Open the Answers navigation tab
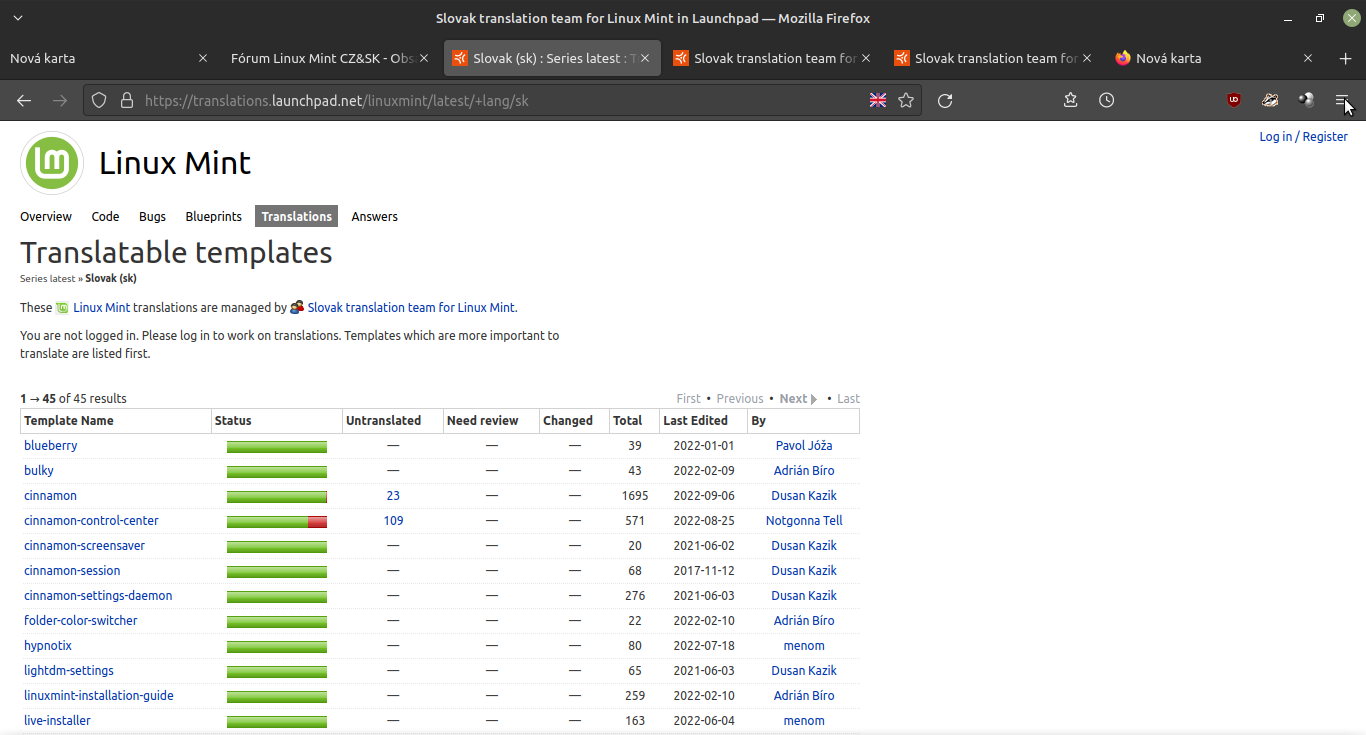 [374, 216]
